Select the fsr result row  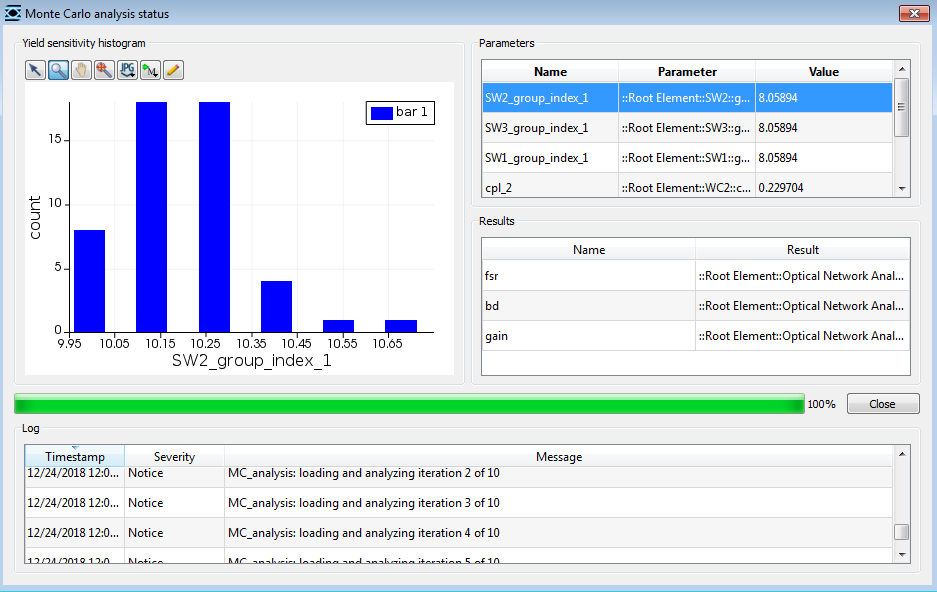(x=696, y=276)
